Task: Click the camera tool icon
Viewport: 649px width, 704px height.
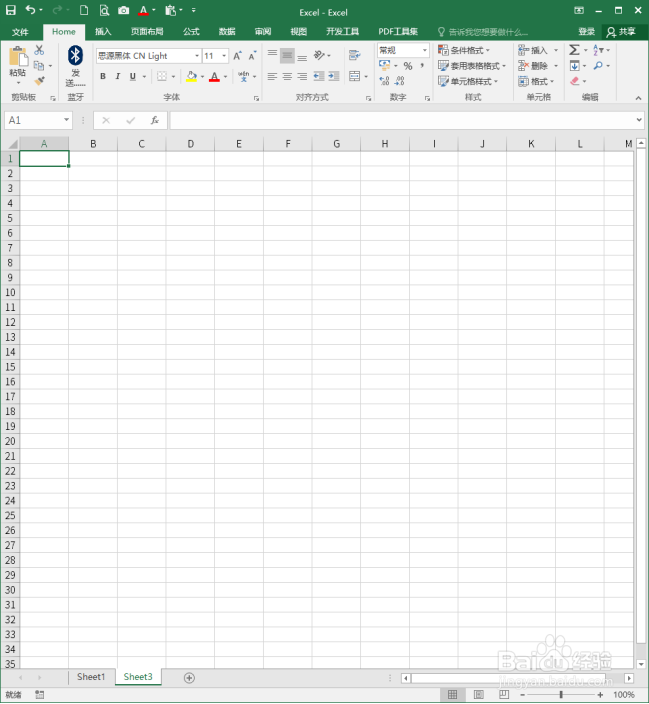Action: pyautogui.click(x=124, y=10)
